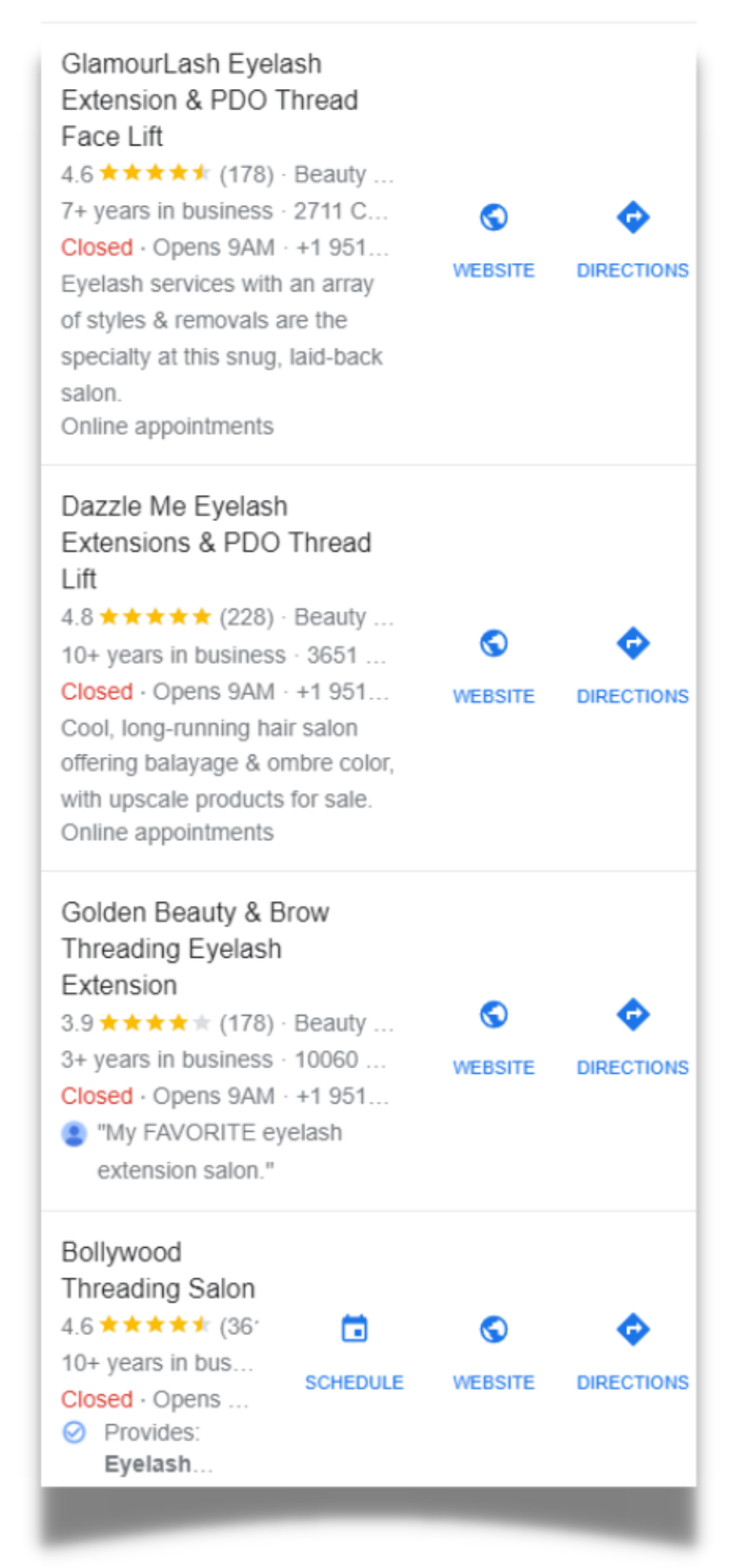Open Dazzle Me website globe icon
Image resolution: width=735 pixels, height=1568 pixels.
493,644
